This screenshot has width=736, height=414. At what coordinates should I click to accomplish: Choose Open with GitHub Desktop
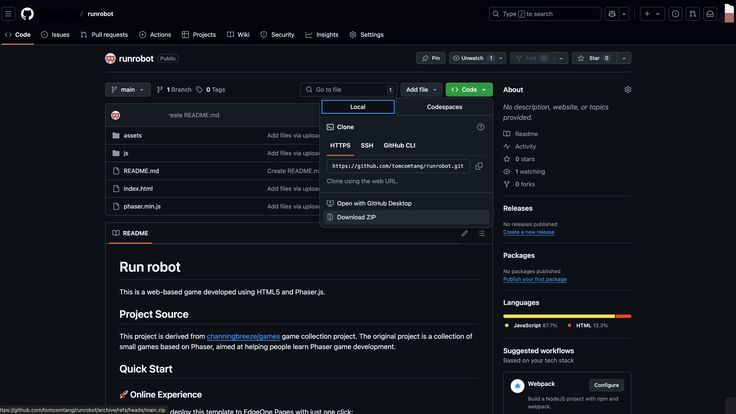point(406,203)
